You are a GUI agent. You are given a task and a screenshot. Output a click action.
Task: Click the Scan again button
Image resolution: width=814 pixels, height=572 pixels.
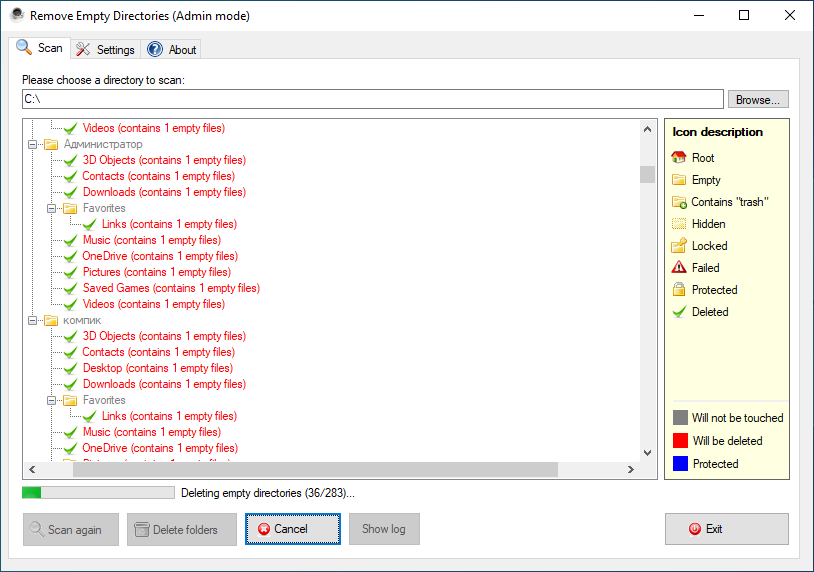pos(71,529)
